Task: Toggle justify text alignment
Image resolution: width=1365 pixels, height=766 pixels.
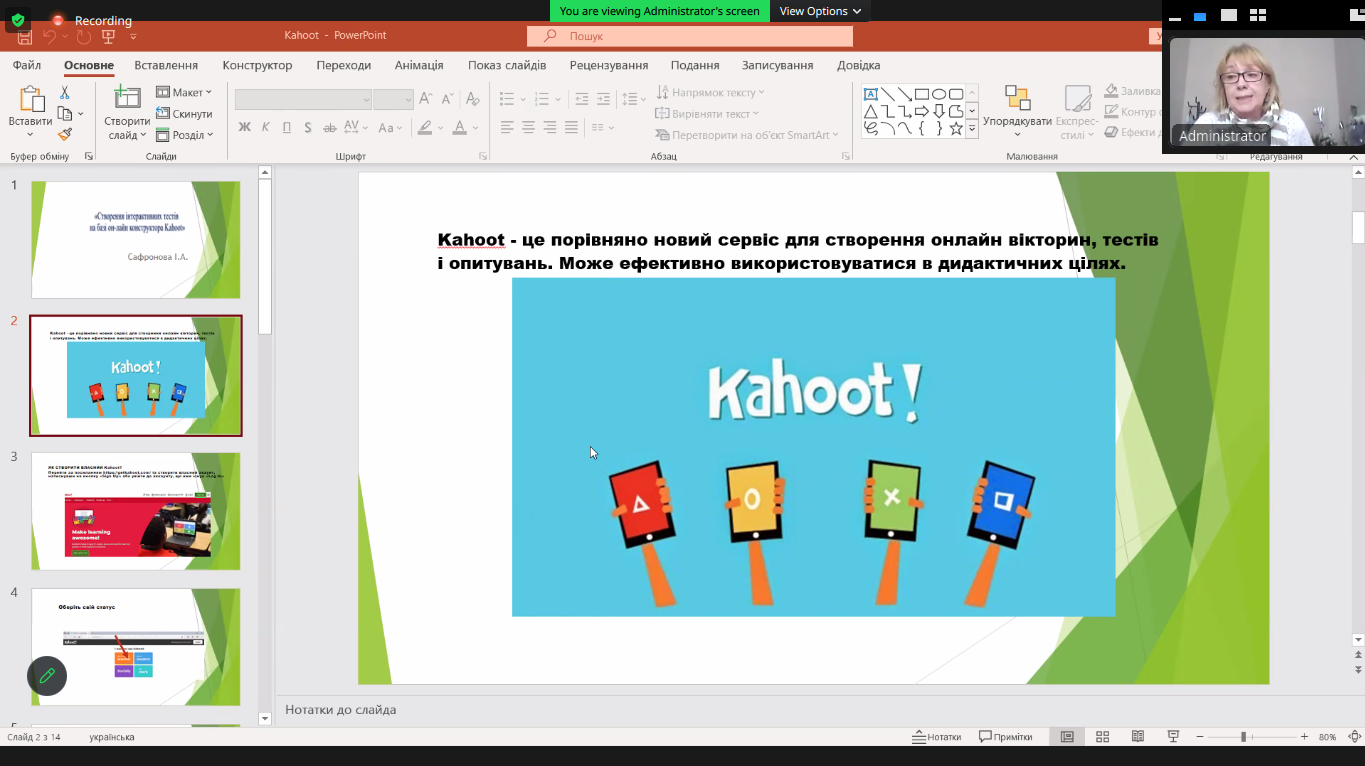Action: click(x=571, y=127)
